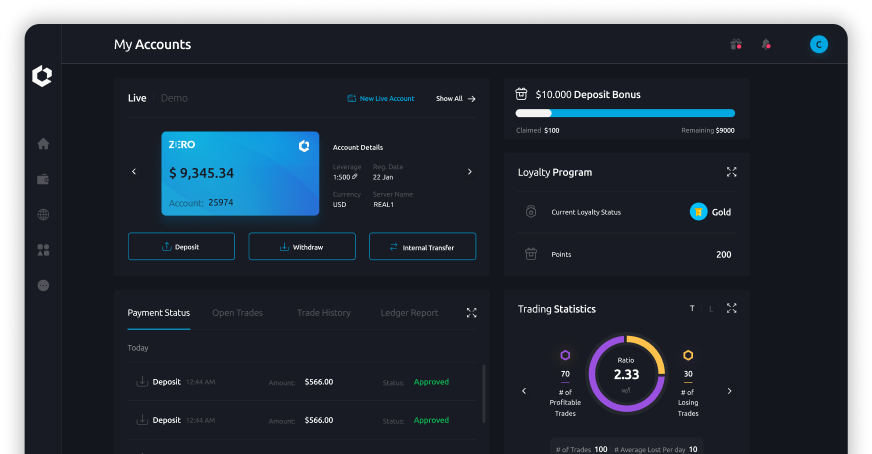Click the globe icon in the sidebar
Screen dimensions: 872x454
tap(43, 215)
